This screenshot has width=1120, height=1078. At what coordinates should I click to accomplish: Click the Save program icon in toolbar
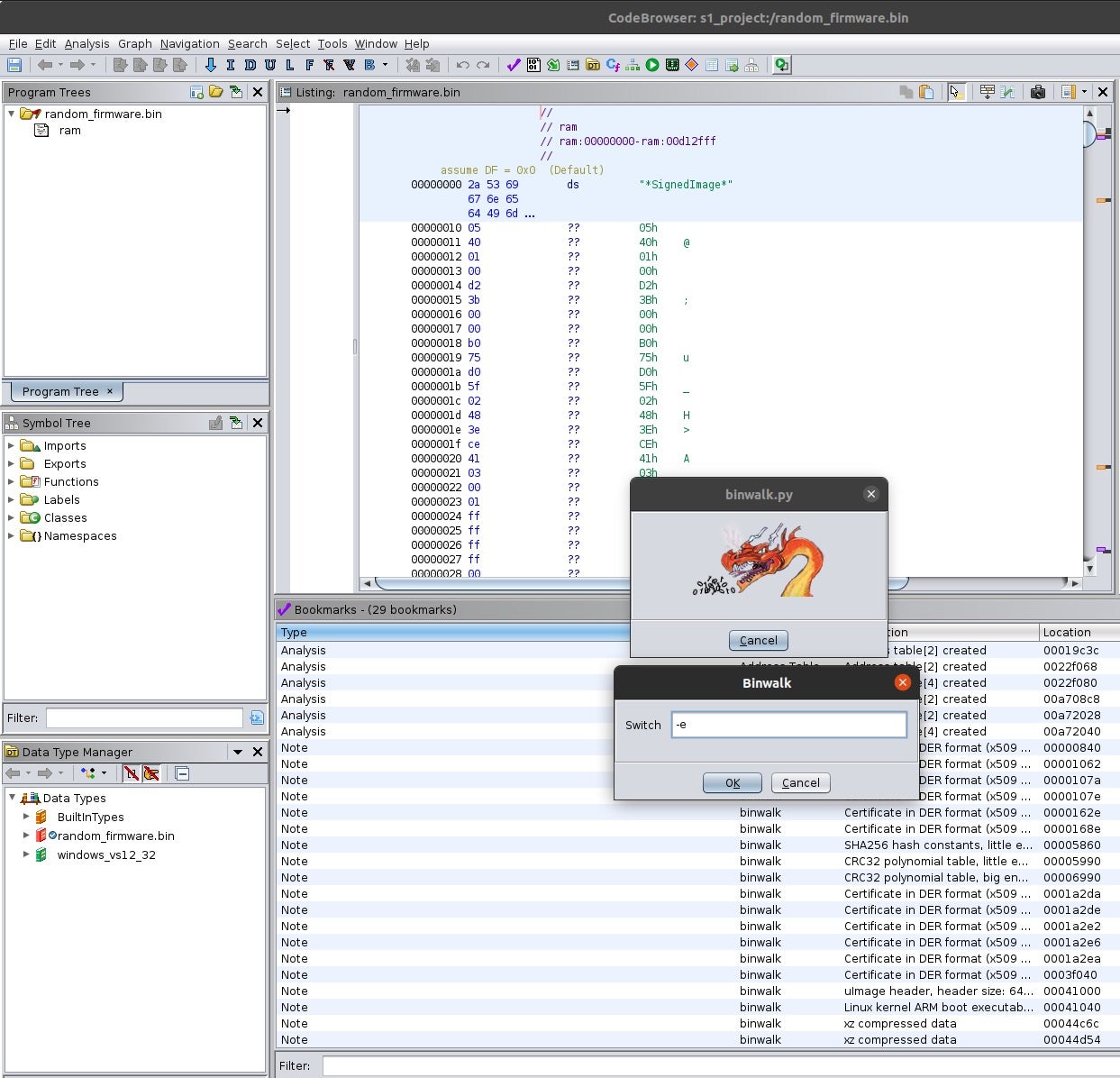pyautogui.click(x=14, y=65)
